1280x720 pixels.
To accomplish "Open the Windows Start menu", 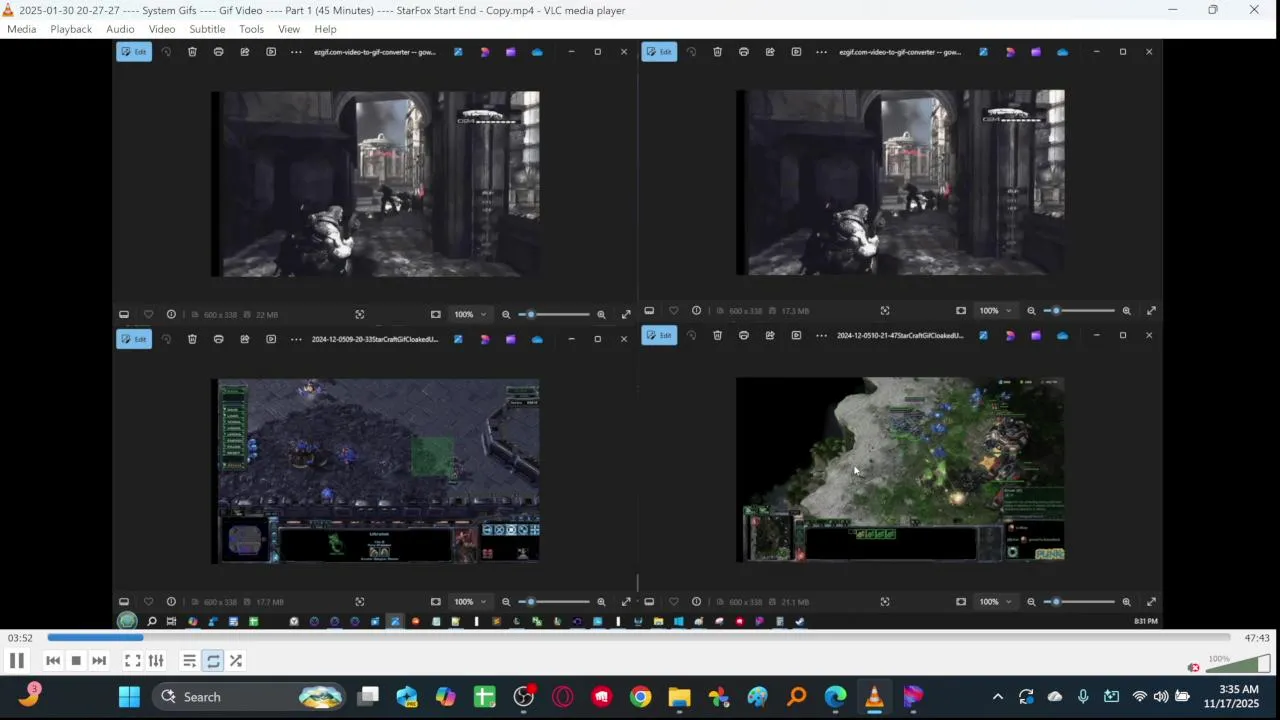I will point(129,697).
